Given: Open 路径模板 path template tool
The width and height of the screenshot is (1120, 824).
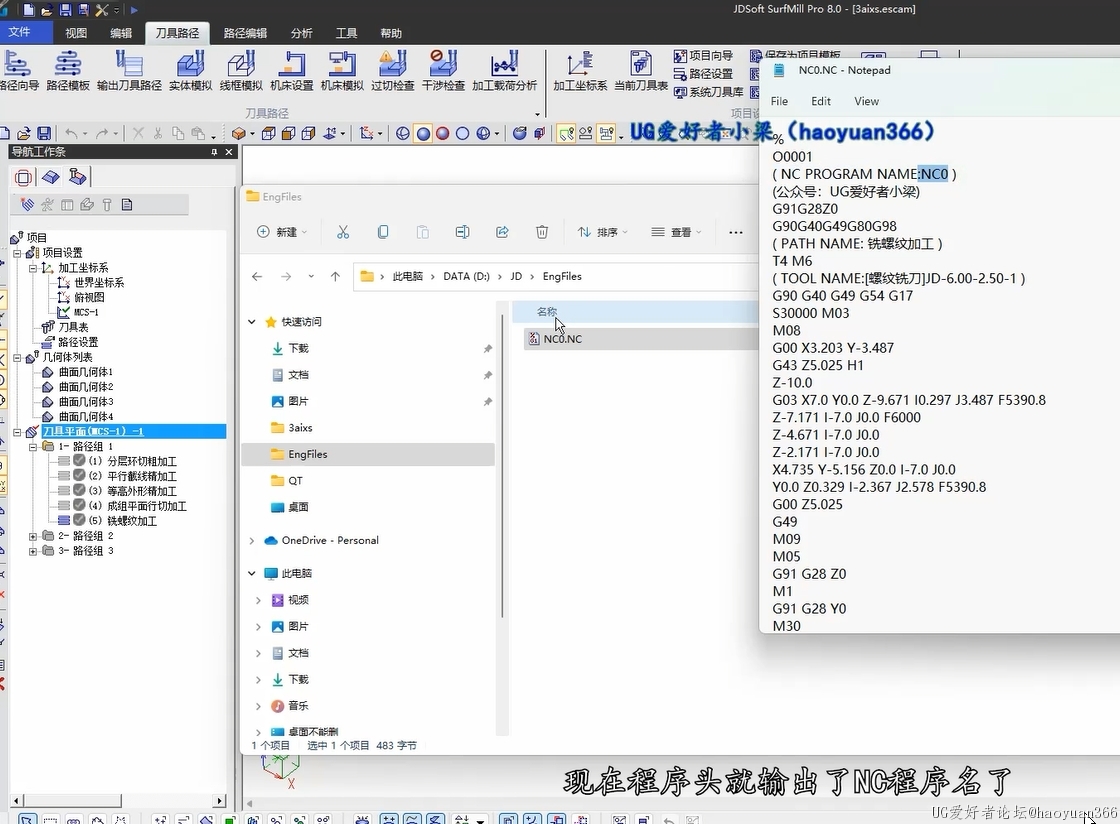Looking at the screenshot, I should click(x=68, y=71).
